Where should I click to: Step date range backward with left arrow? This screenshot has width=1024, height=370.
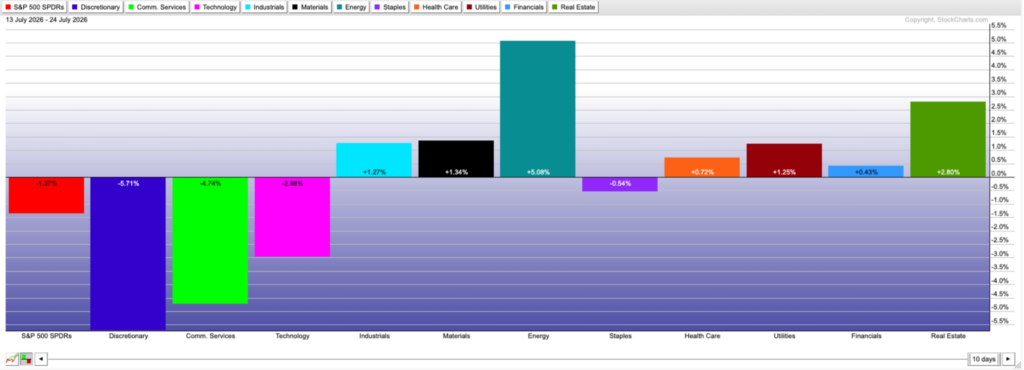[41, 359]
